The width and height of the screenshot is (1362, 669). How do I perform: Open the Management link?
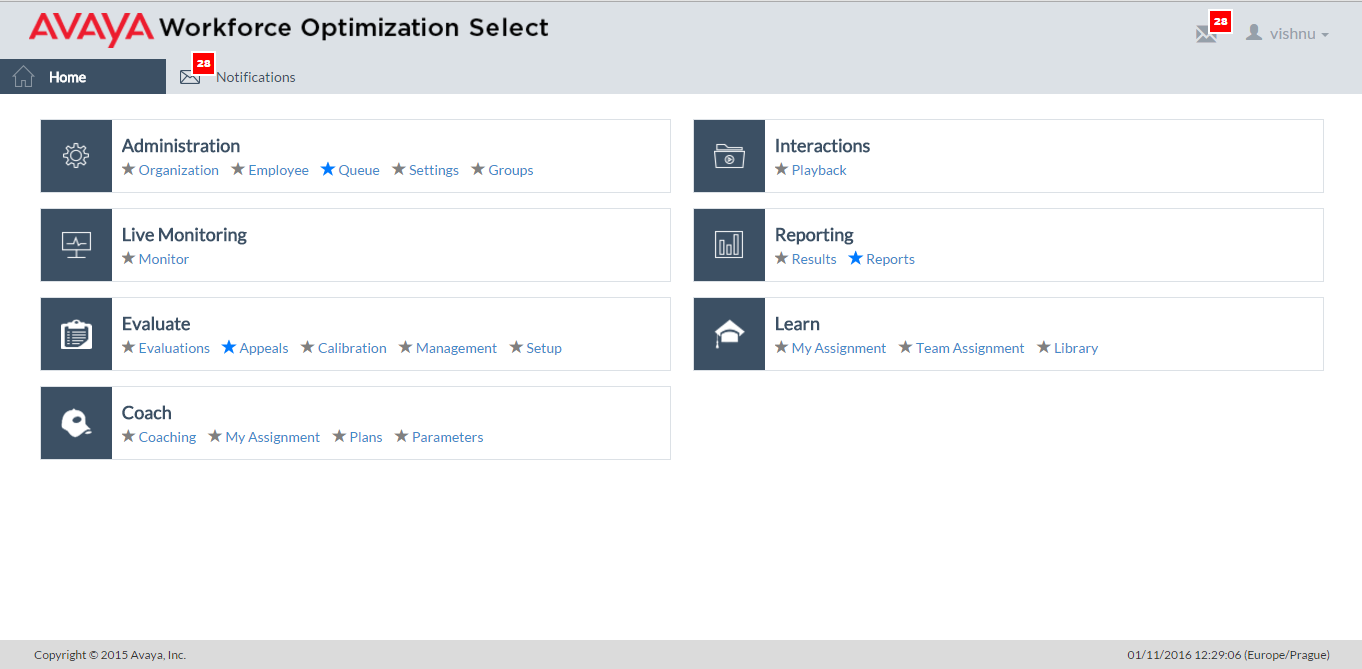(456, 348)
